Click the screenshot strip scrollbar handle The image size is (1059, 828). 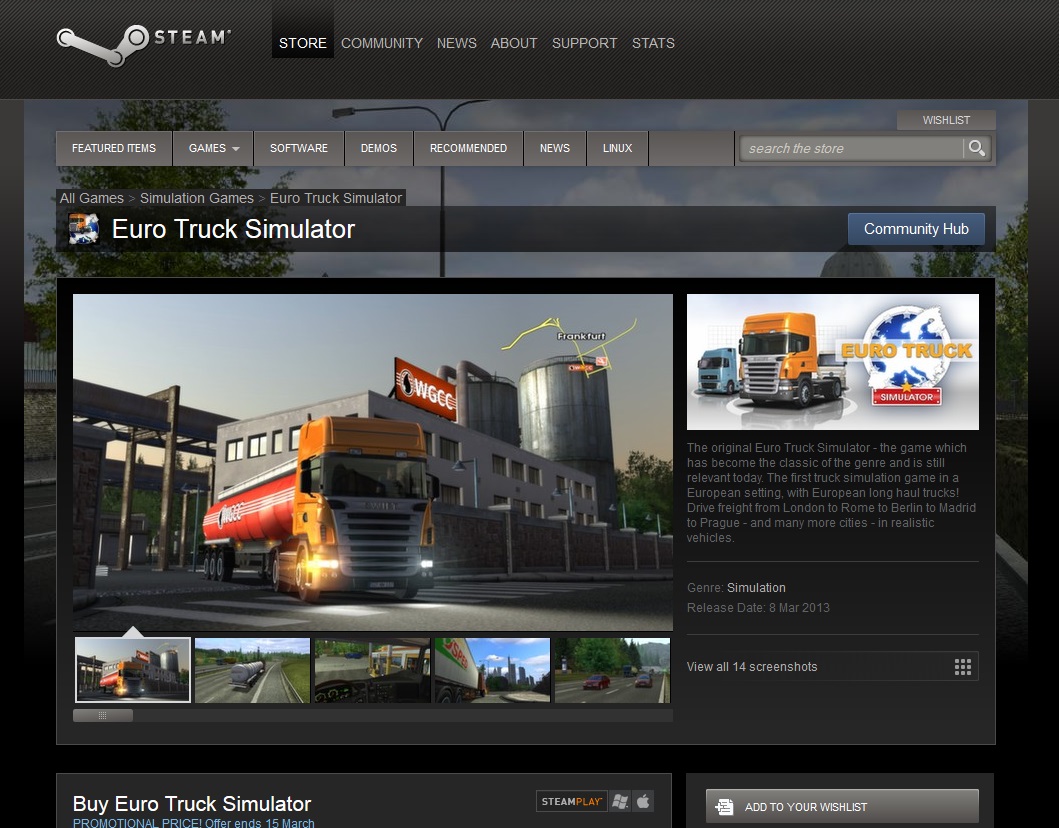coord(103,715)
